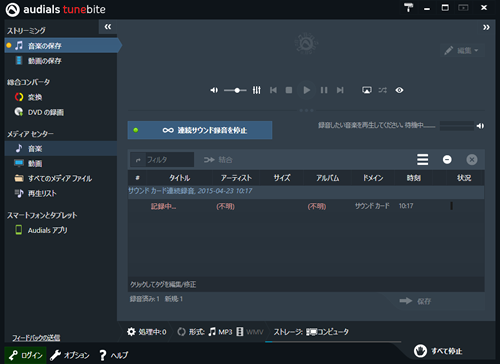Skip to previous track

(x=273, y=90)
